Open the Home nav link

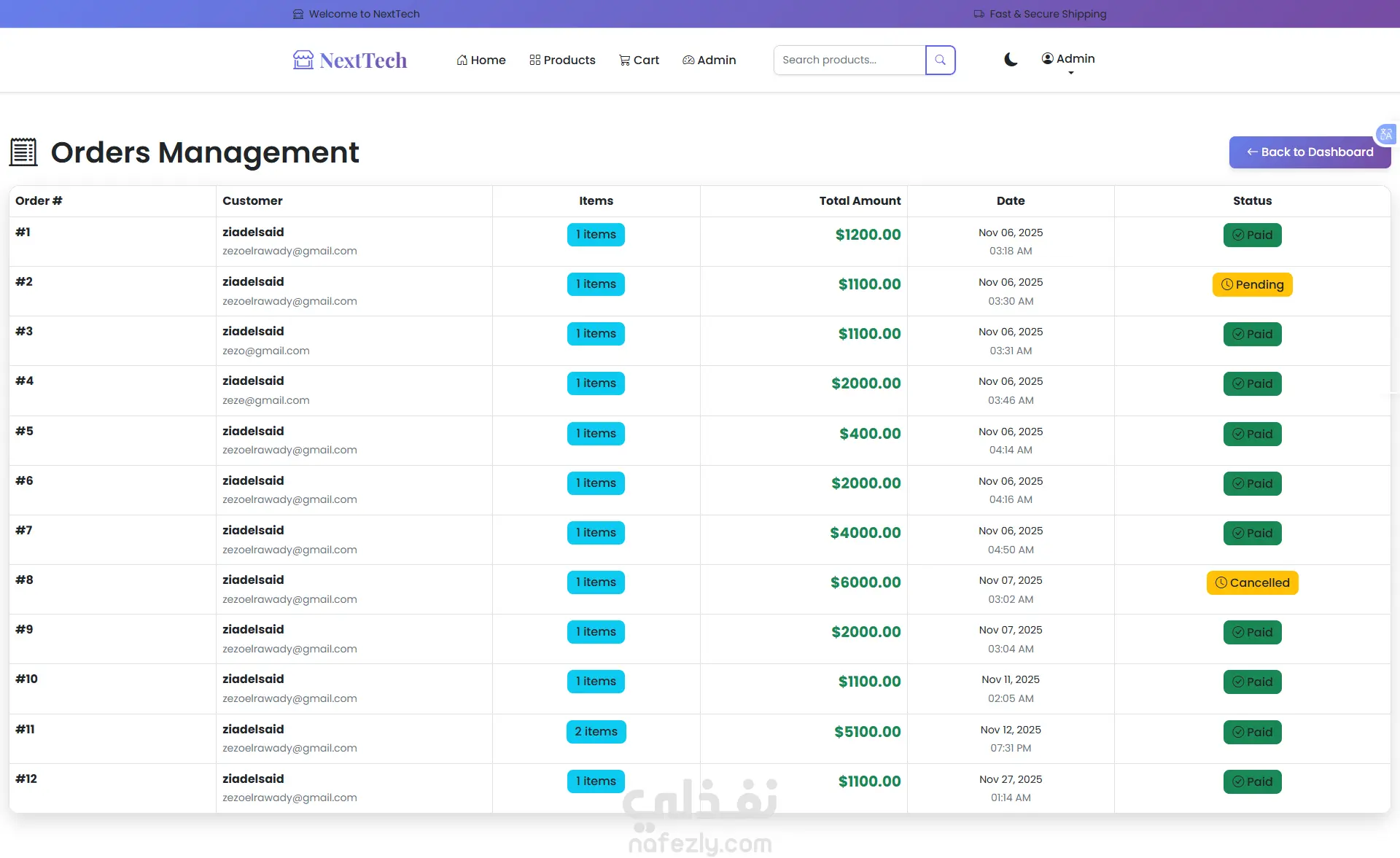pos(481,60)
